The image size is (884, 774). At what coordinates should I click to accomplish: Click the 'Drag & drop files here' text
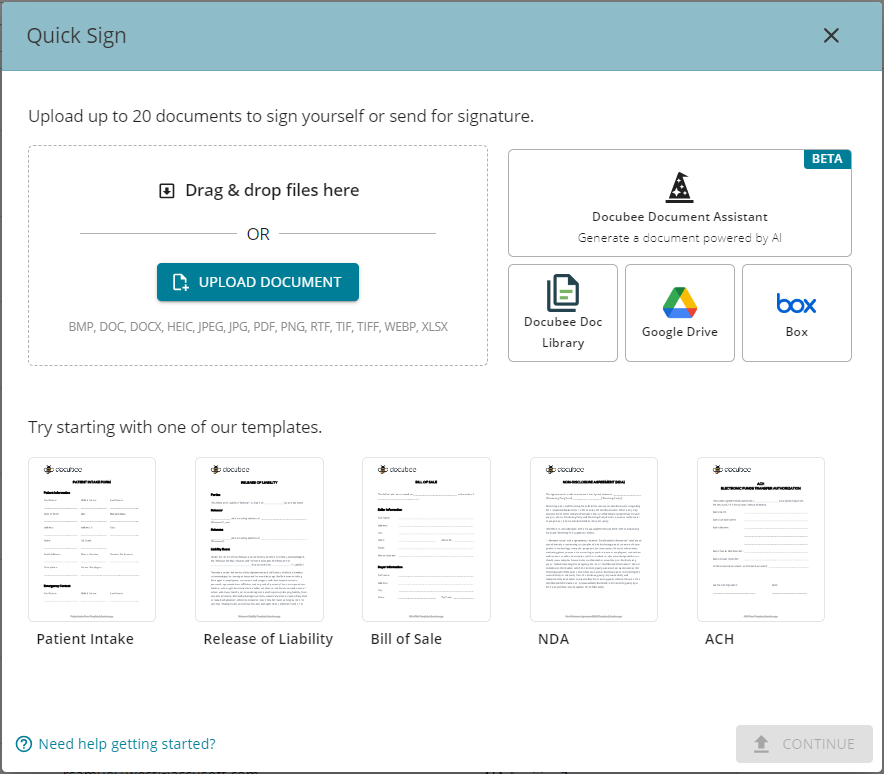pos(272,191)
